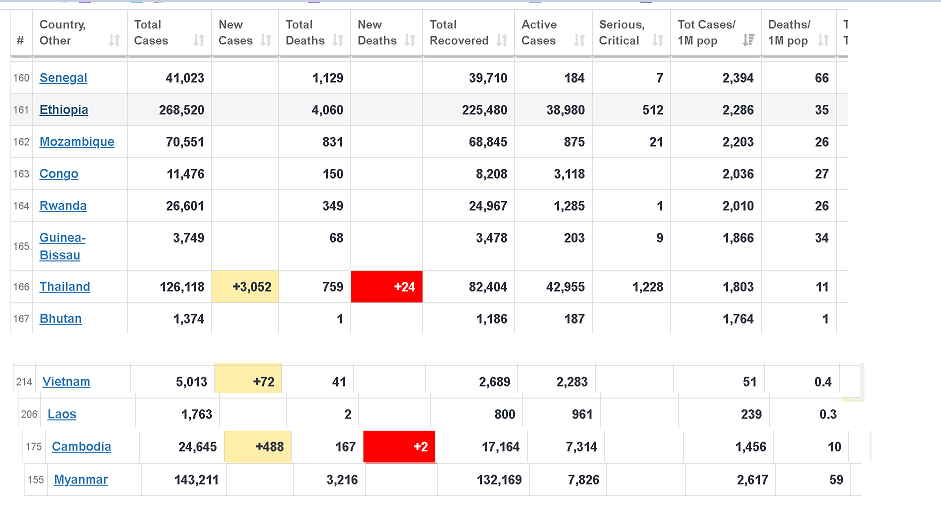Open the Bhutan country link

[61, 319]
